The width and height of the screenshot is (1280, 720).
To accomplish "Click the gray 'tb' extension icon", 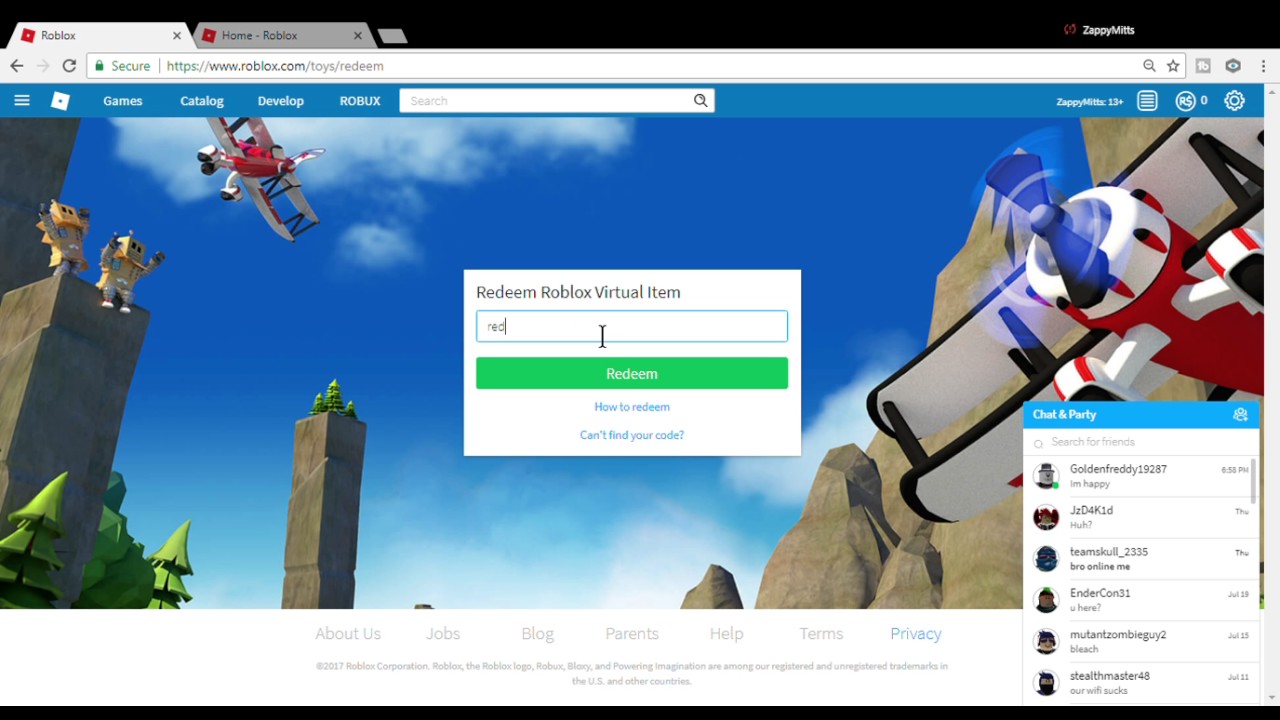I will [x=1203, y=66].
